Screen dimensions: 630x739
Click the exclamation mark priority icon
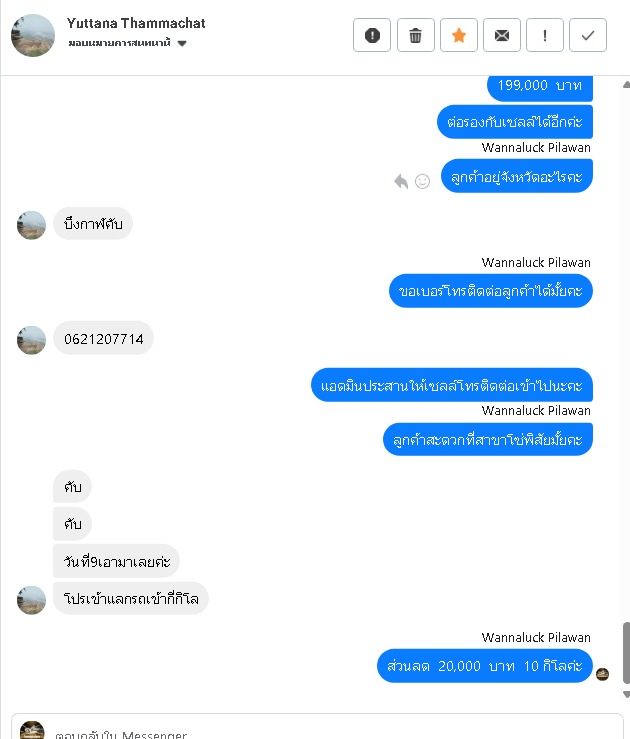coord(545,35)
